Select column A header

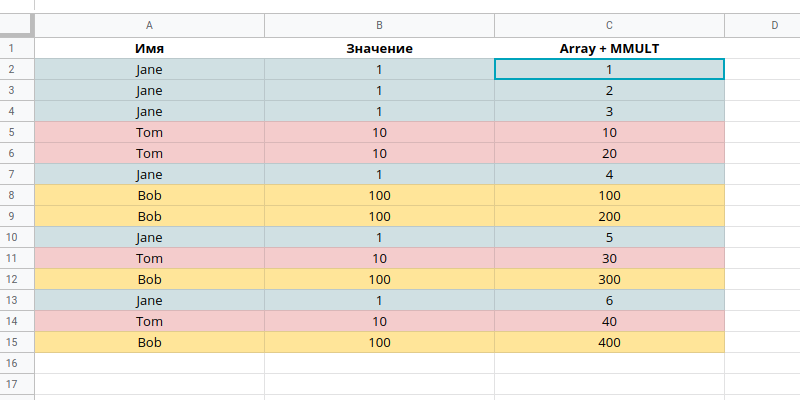coord(149,25)
